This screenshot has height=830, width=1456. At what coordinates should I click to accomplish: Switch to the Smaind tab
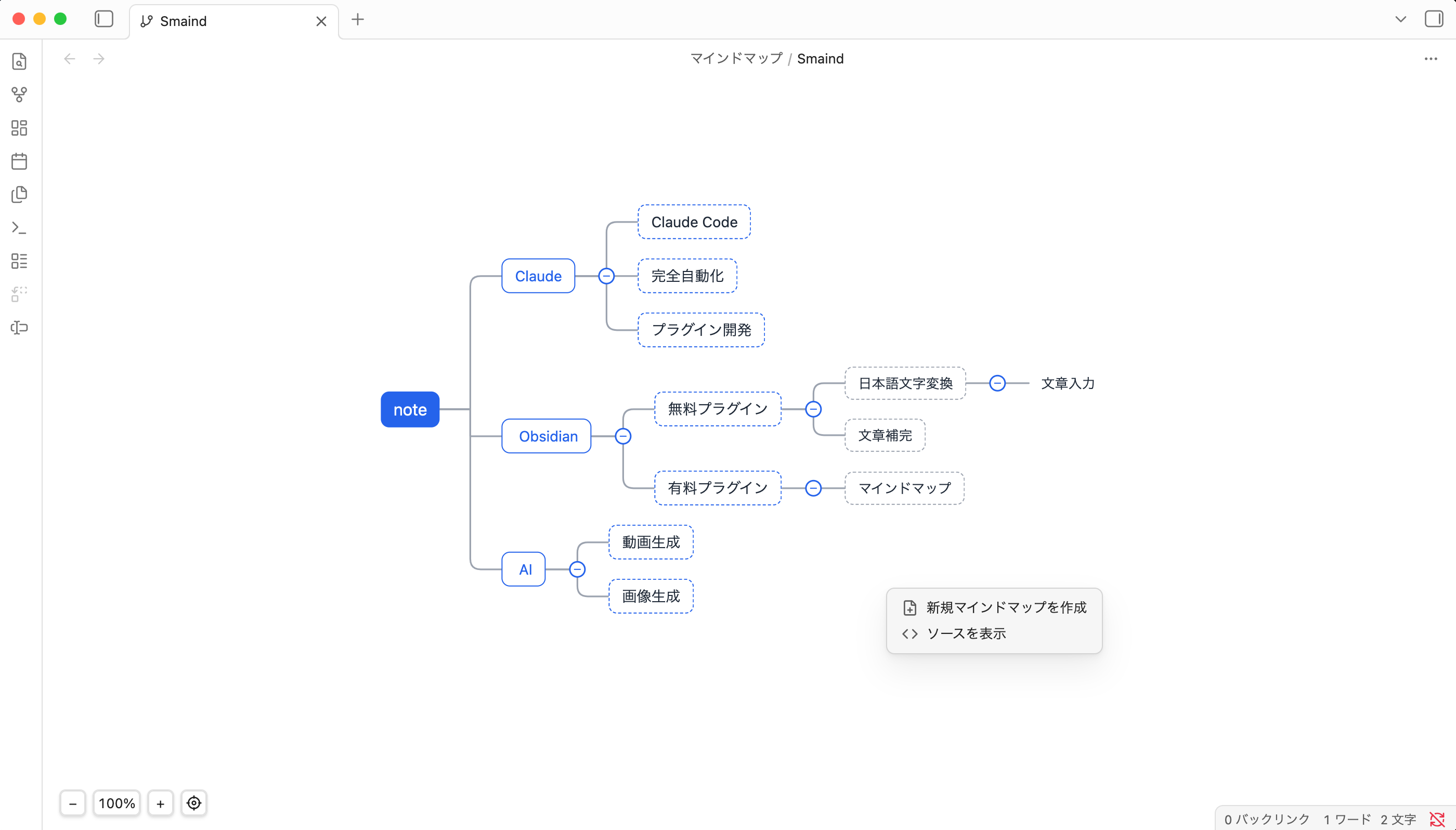(233, 21)
